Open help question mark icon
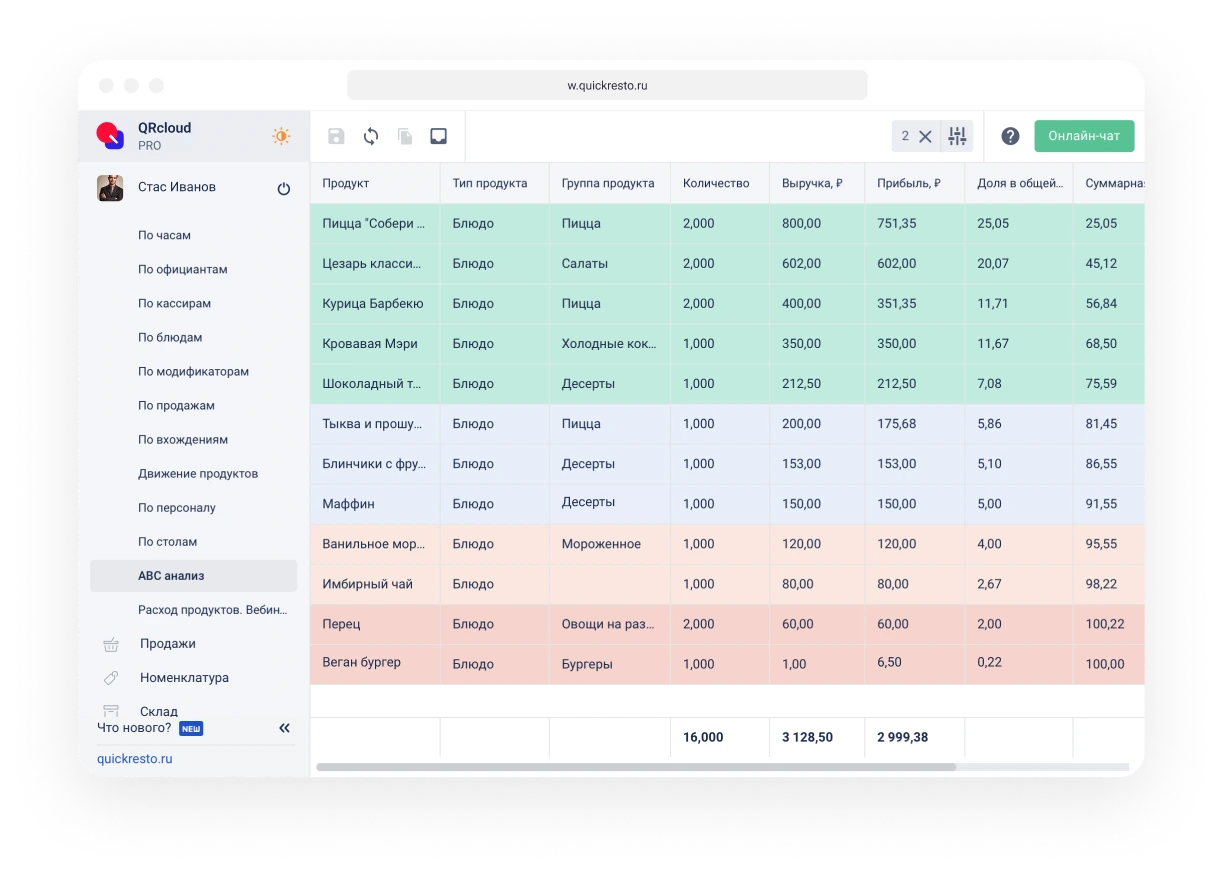Screen dimensions: 1223x874 (x=1010, y=137)
